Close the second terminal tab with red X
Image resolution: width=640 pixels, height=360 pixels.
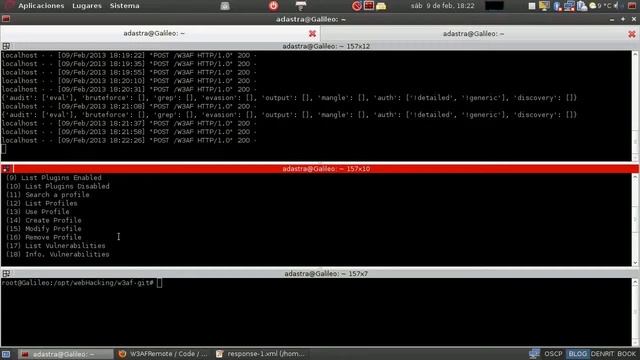pyautogui.click(x=632, y=34)
